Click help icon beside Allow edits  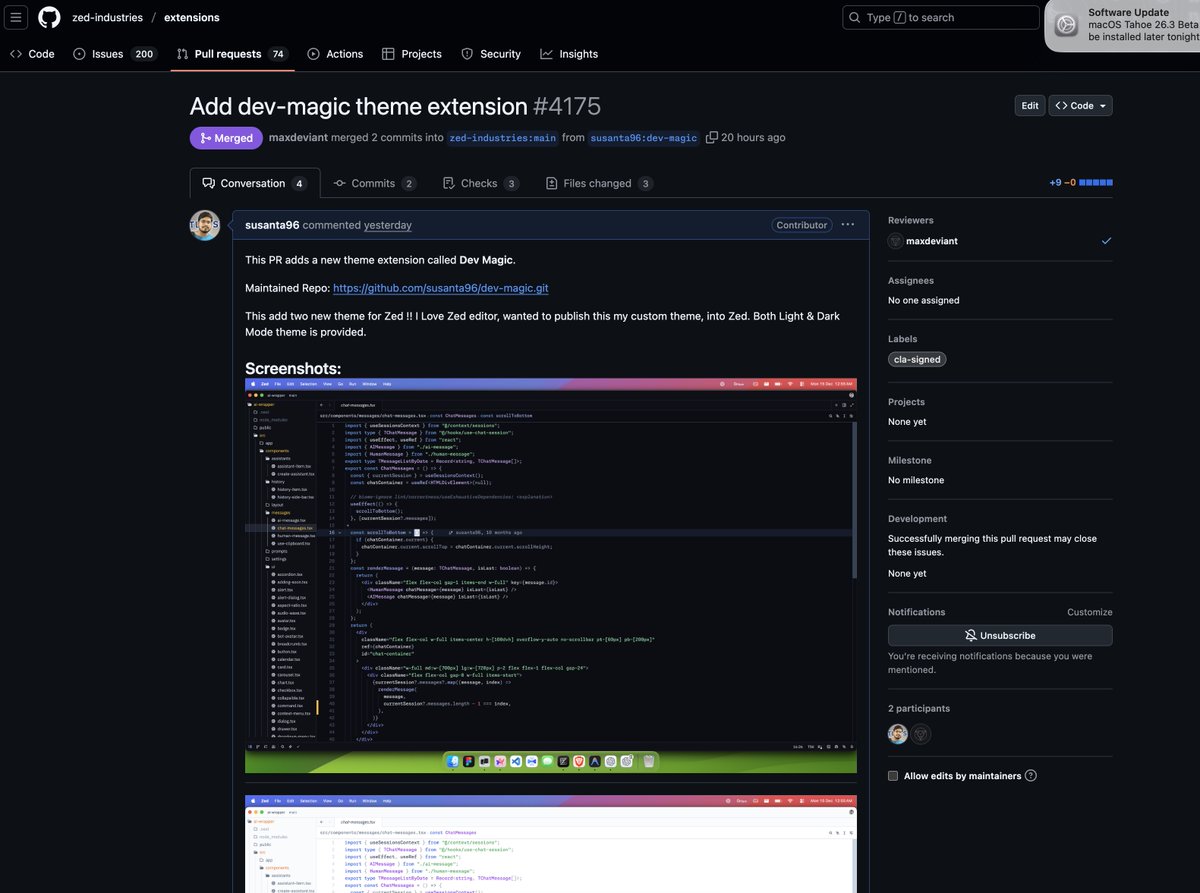click(1031, 776)
